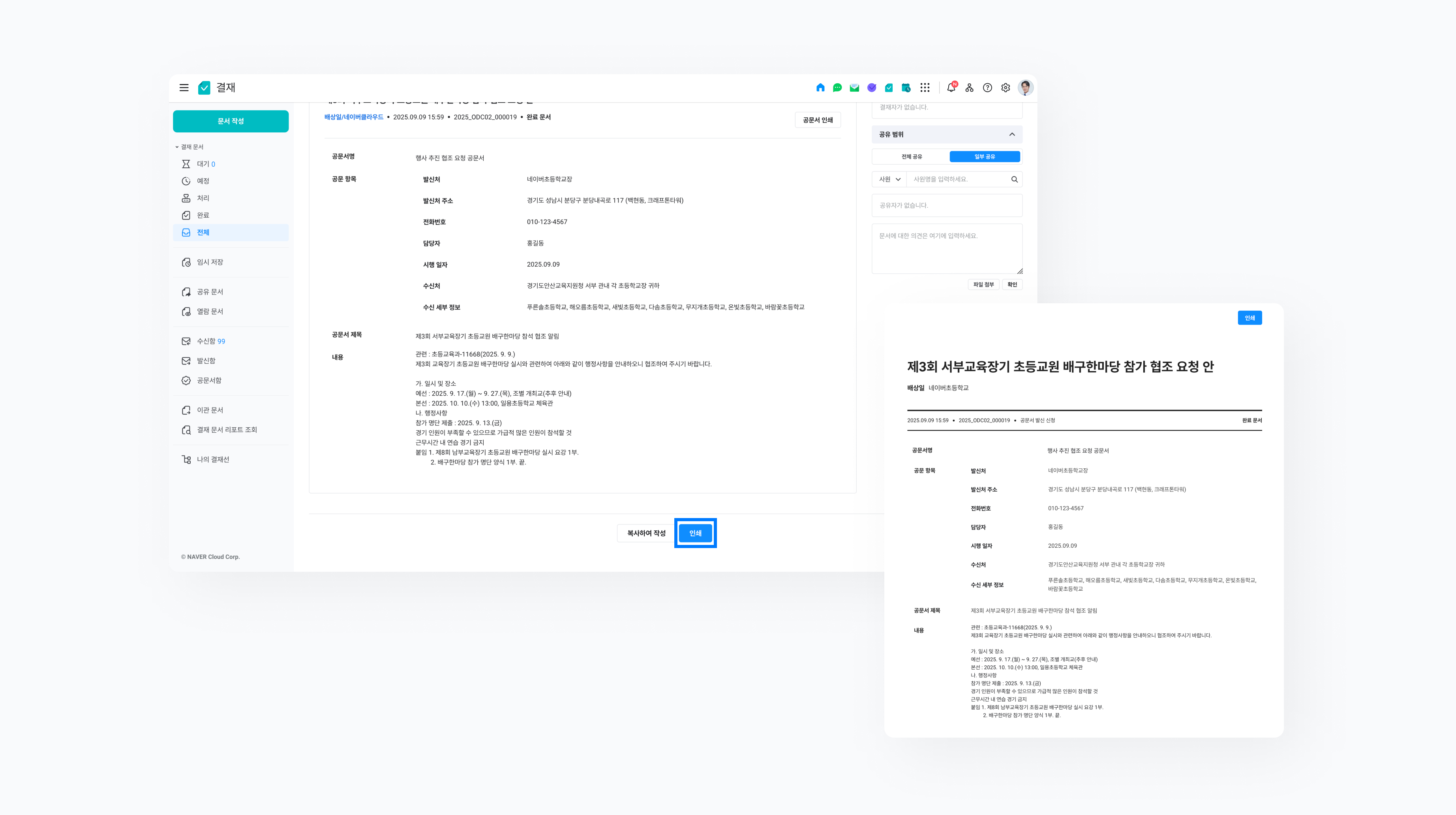
Task: Click the 배상일/네이버클라우드 author link
Action: point(354,117)
